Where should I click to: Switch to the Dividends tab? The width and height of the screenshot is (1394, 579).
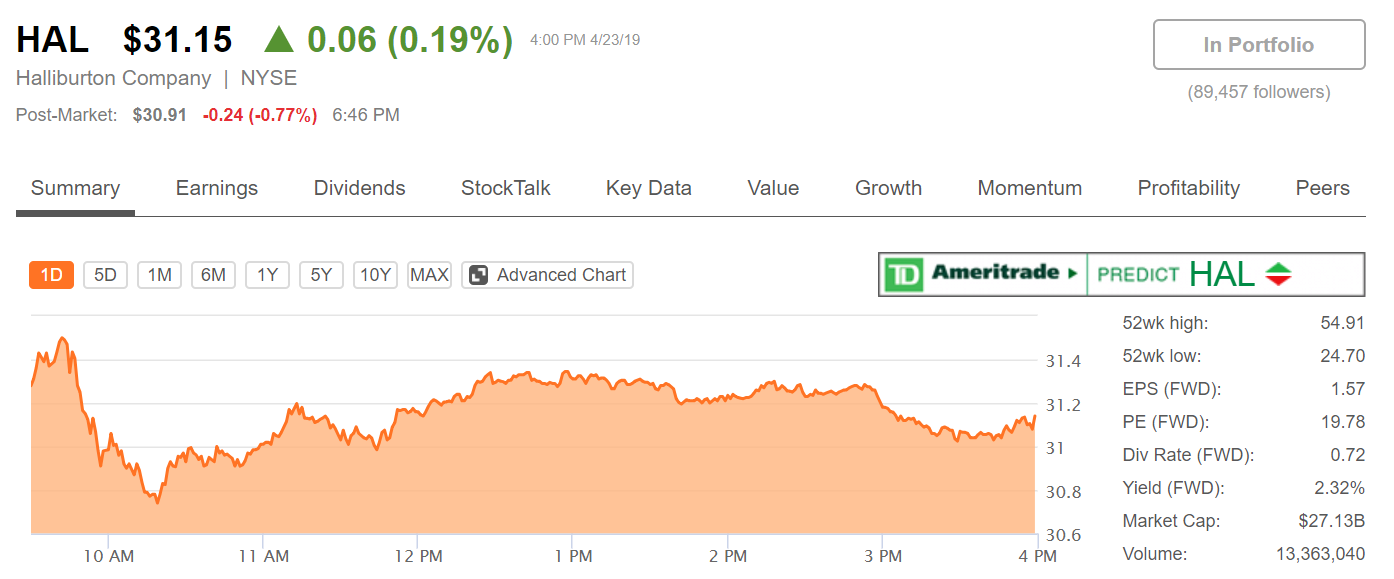[x=359, y=188]
